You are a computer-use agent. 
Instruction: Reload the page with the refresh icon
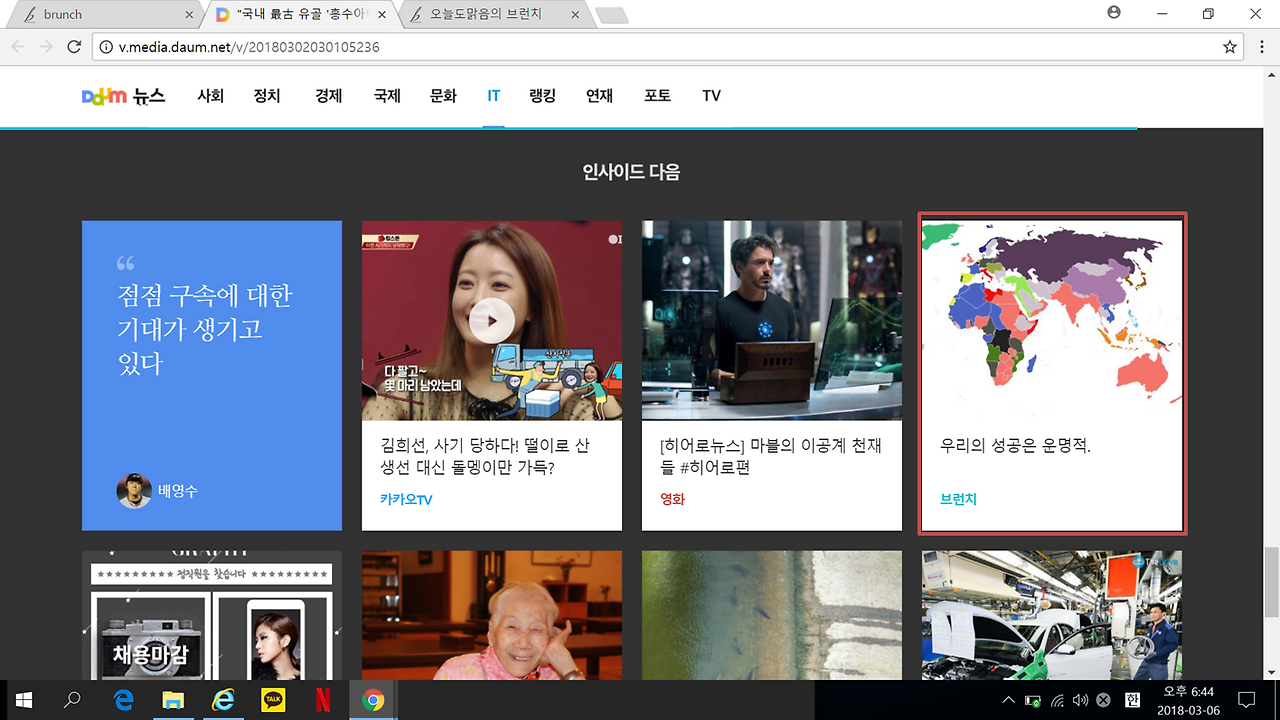[x=74, y=47]
